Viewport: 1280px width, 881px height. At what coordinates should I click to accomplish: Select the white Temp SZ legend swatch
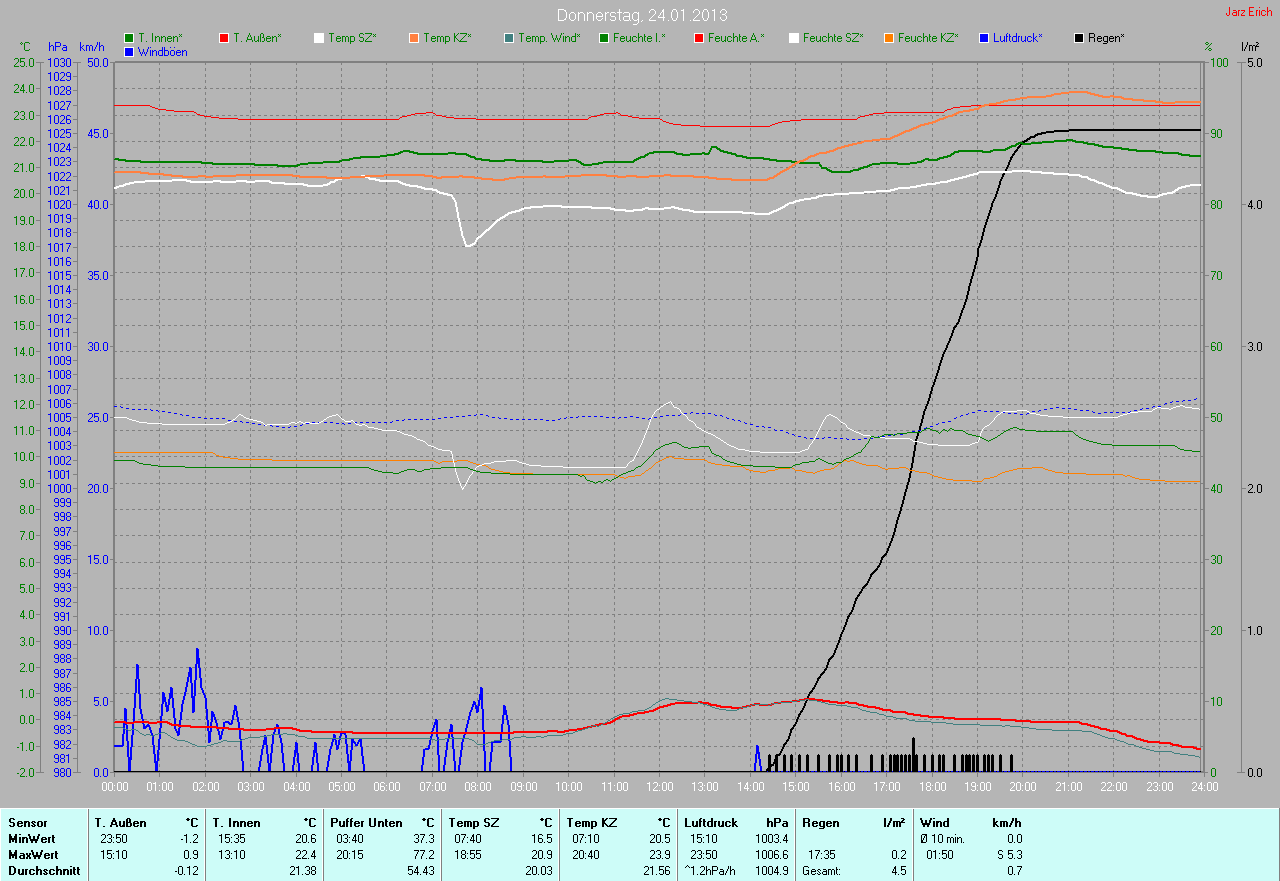319,38
